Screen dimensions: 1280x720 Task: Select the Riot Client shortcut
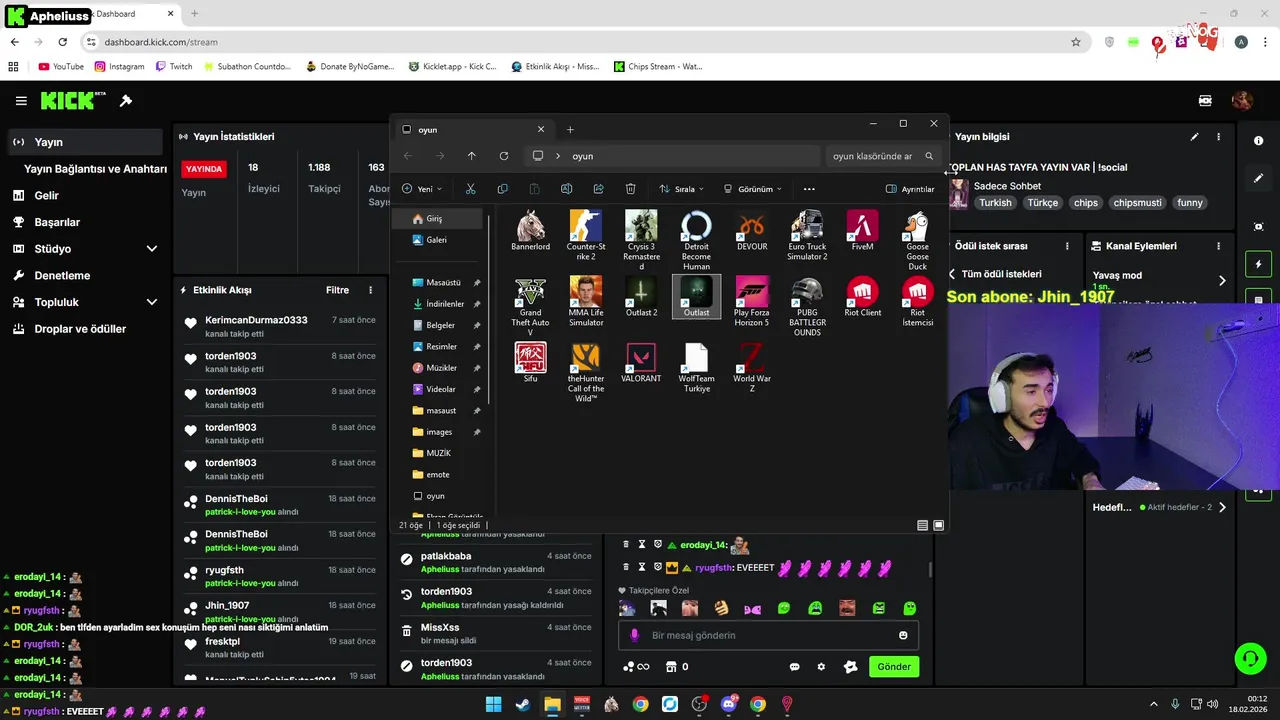(862, 297)
